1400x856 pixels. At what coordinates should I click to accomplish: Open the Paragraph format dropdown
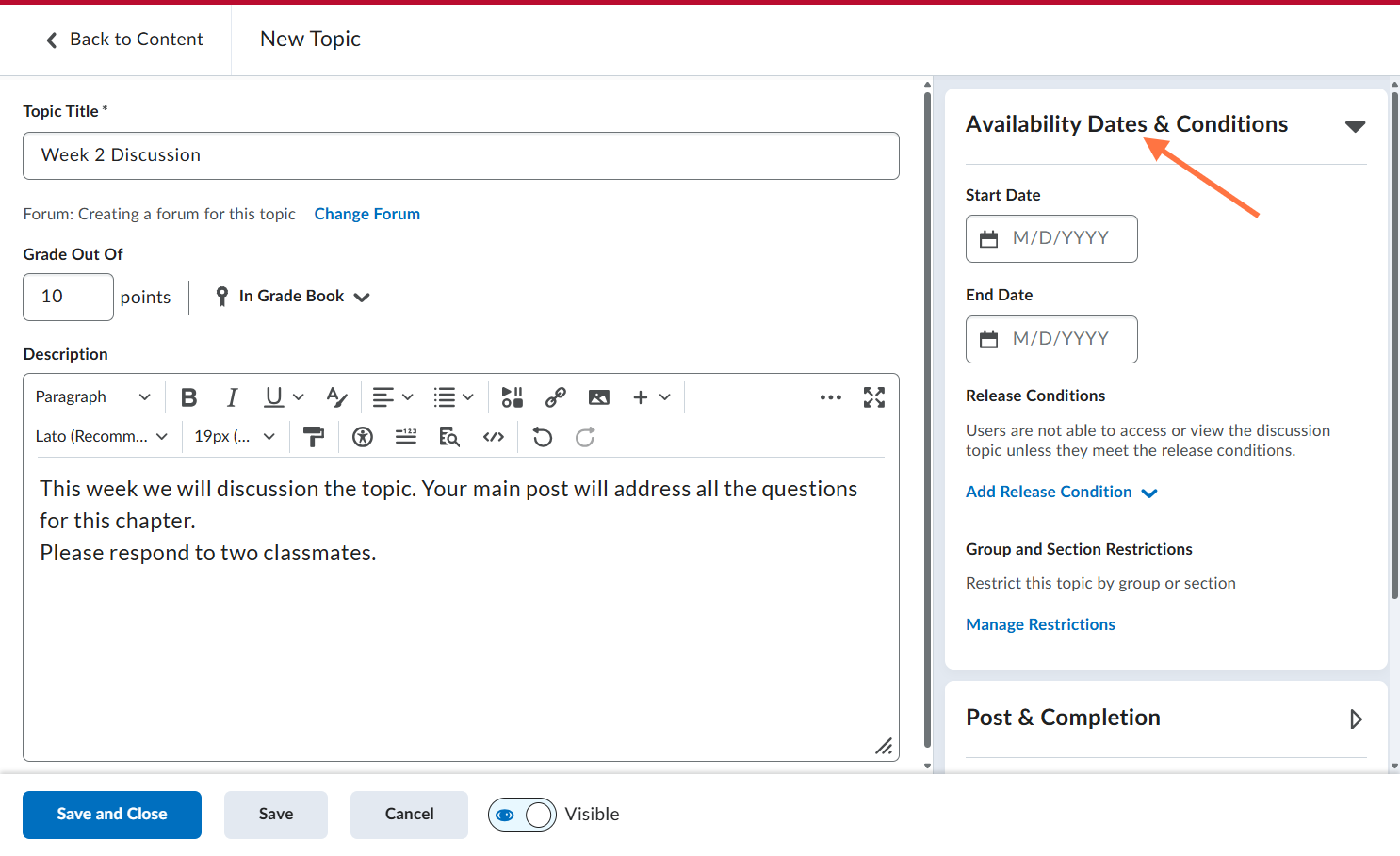tap(92, 397)
